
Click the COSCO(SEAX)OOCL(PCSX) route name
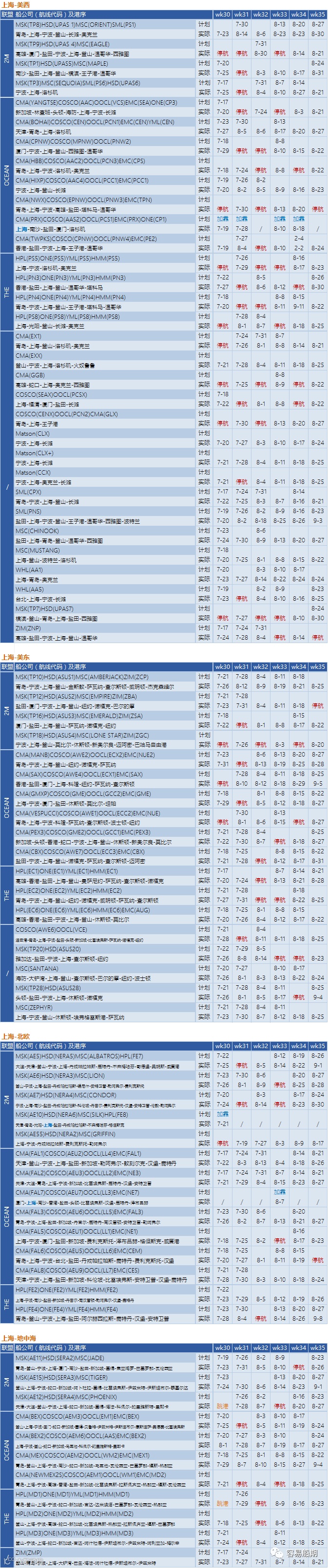point(51,394)
